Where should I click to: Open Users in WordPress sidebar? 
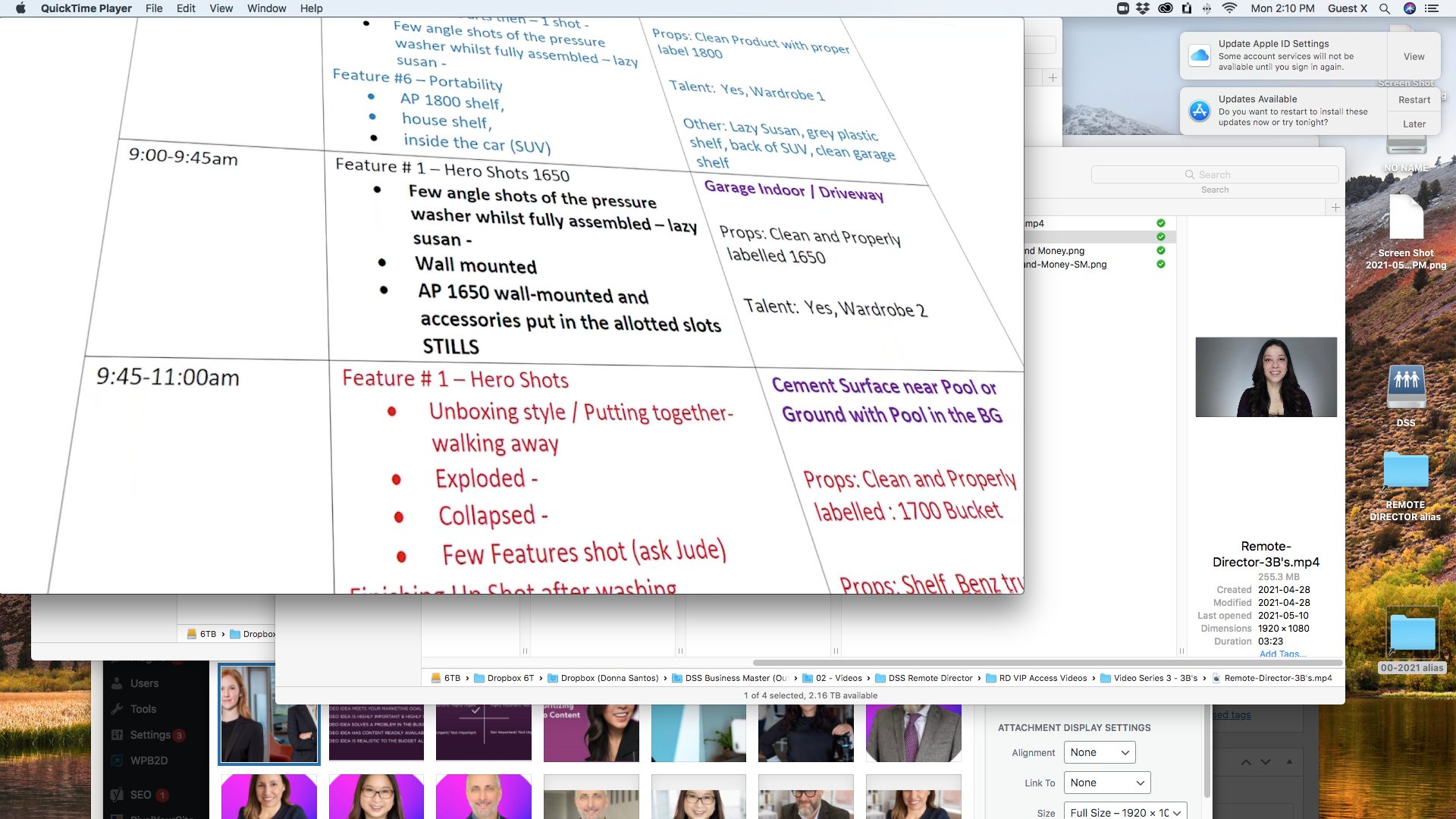click(x=144, y=683)
